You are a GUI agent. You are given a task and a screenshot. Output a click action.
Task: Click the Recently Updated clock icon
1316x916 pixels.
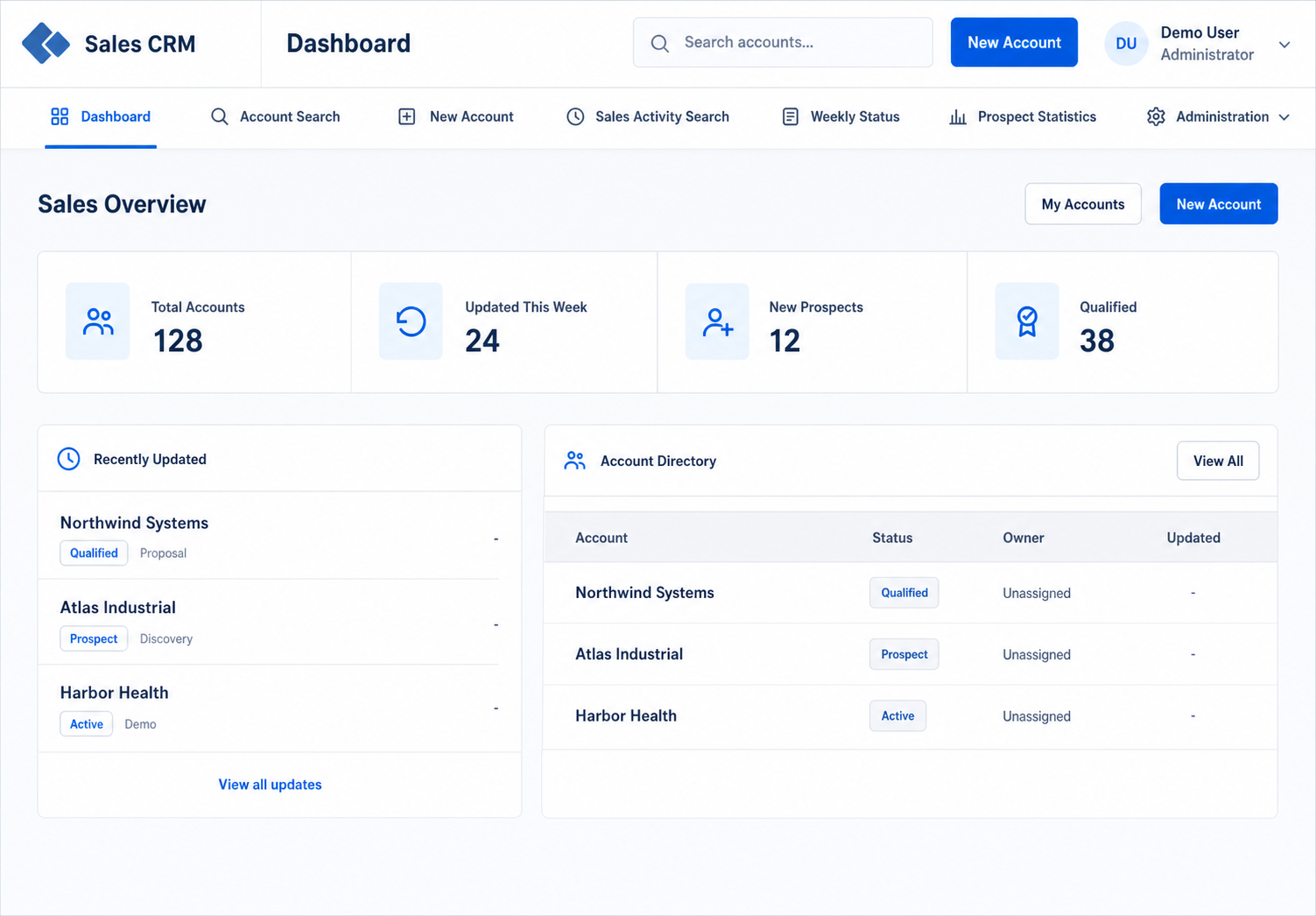point(68,459)
